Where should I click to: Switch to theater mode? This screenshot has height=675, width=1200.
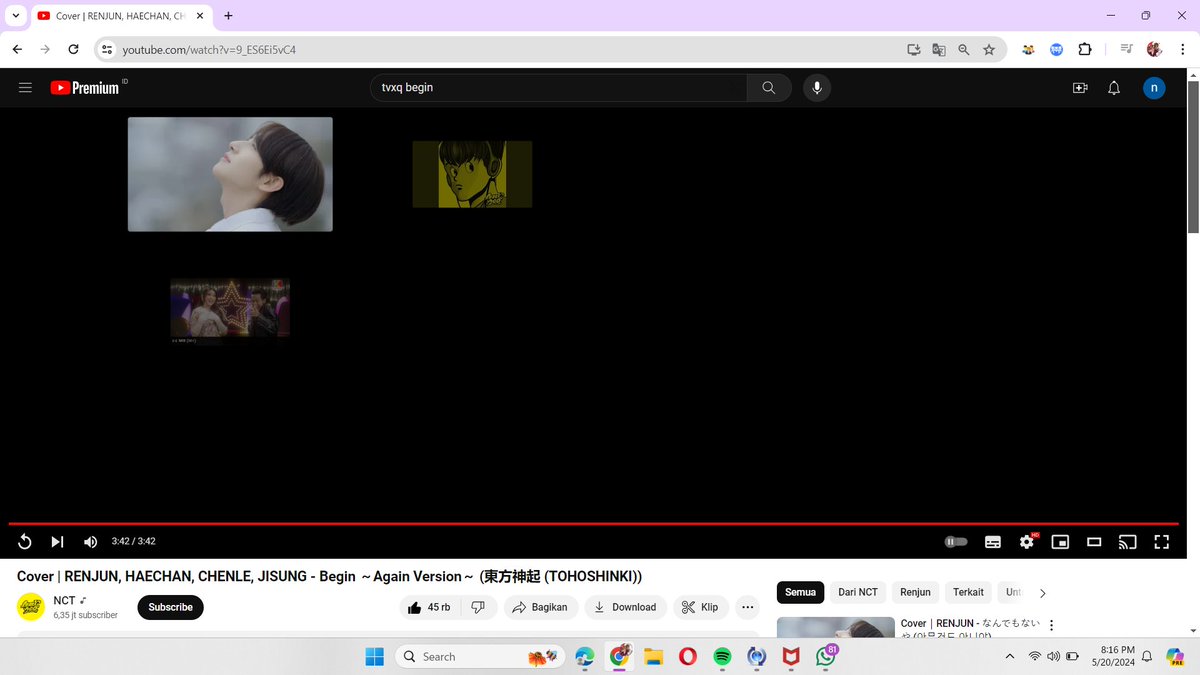click(x=1094, y=541)
